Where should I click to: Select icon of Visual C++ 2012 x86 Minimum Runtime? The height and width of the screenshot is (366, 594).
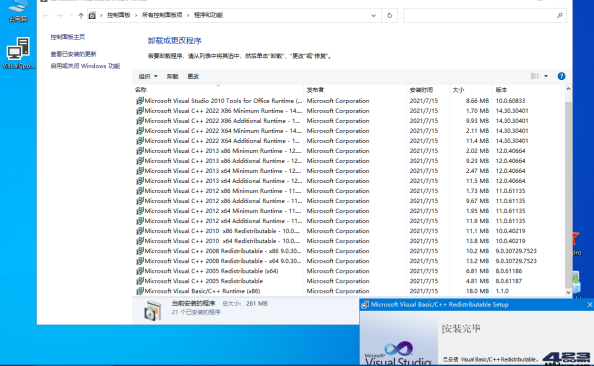point(140,191)
